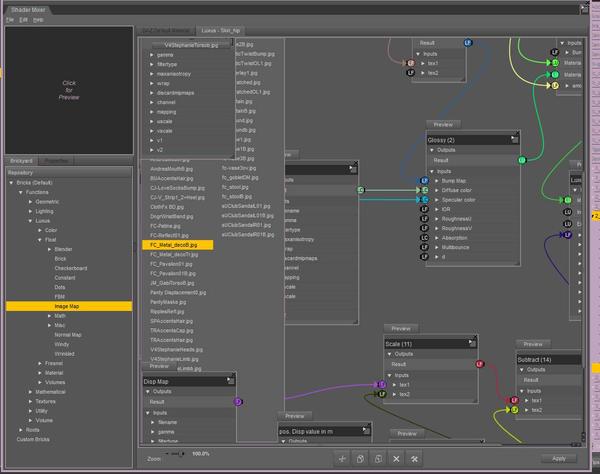
Task: Click the Scale (11) tex2 input connector
Action: [382, 394]
